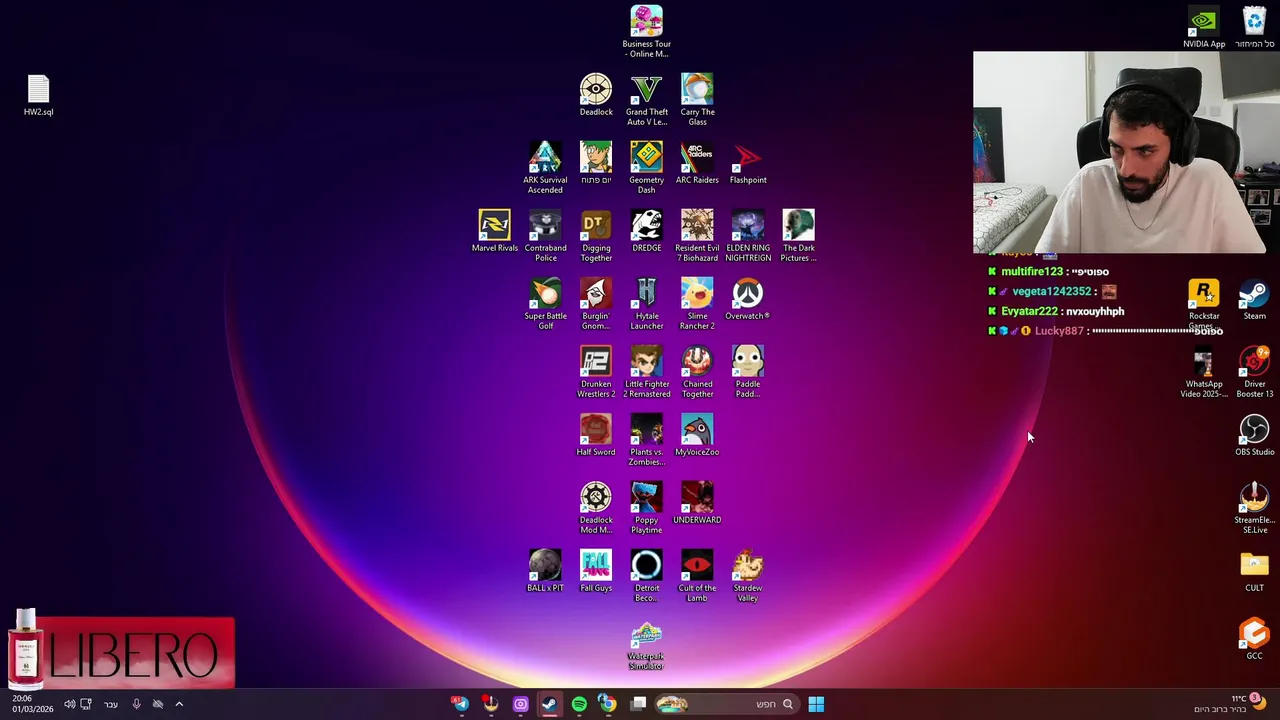This screenshot has height=720, width=1280.
Task: Launch the Rockstar Games shortcut
Action: [1204, 303]
